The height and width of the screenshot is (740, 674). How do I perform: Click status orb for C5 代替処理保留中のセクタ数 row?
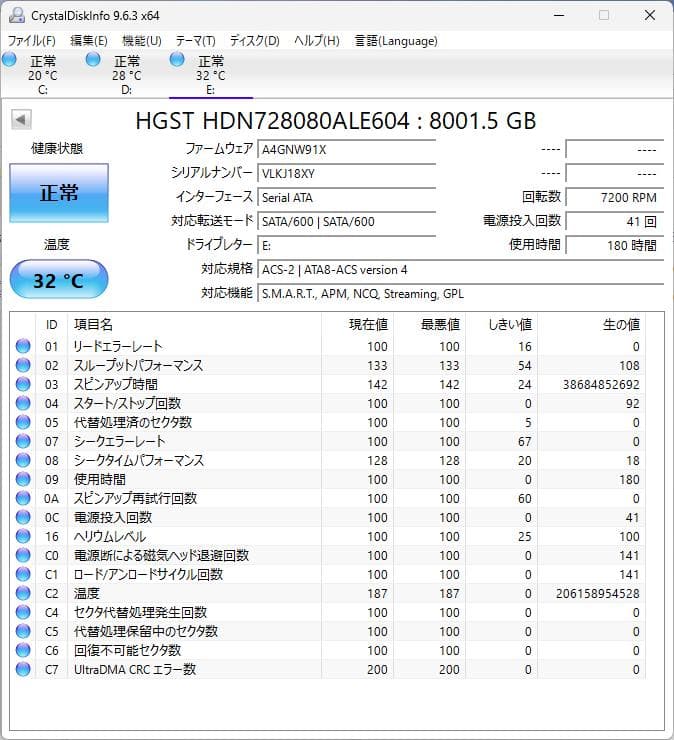23,631
